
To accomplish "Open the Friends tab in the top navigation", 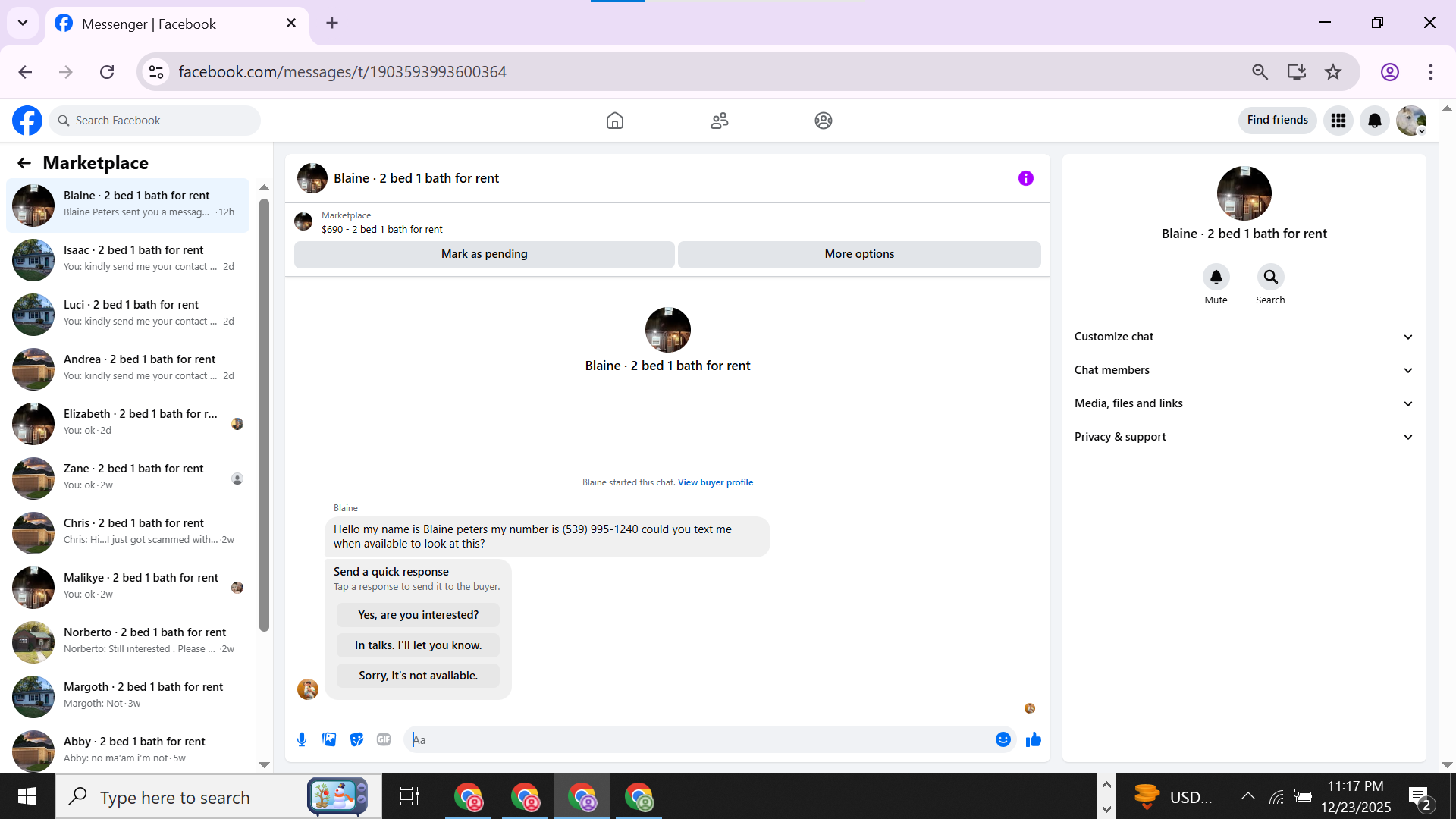I will pyautogui.click(x=719, y=121).
